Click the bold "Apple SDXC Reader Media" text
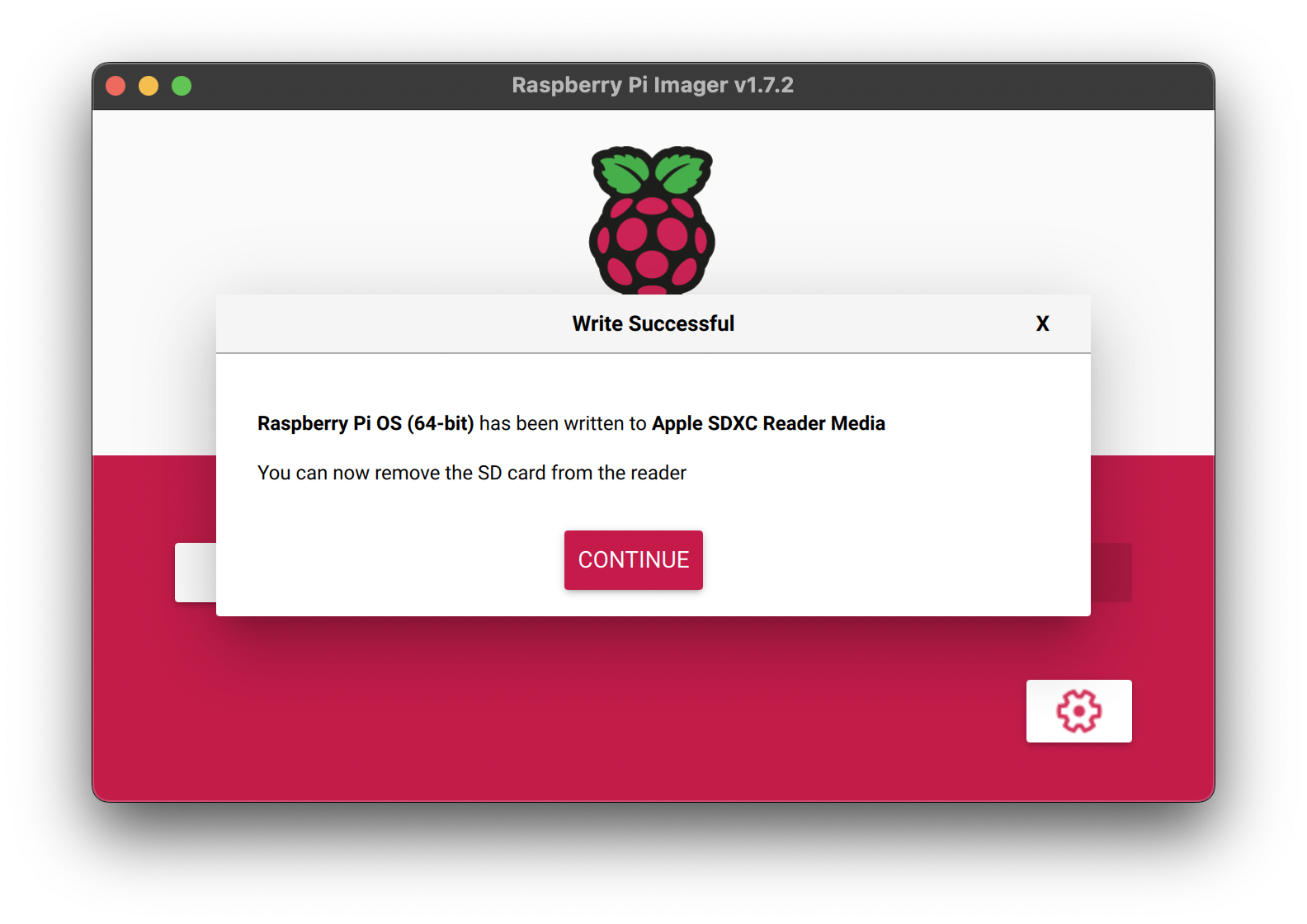 point(768,423)
